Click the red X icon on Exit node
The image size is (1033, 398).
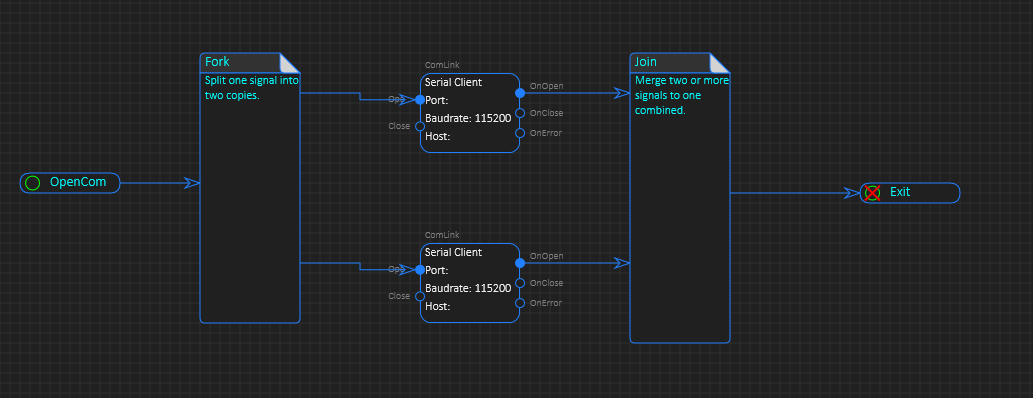pyautogui.click(x=872, y=192)
